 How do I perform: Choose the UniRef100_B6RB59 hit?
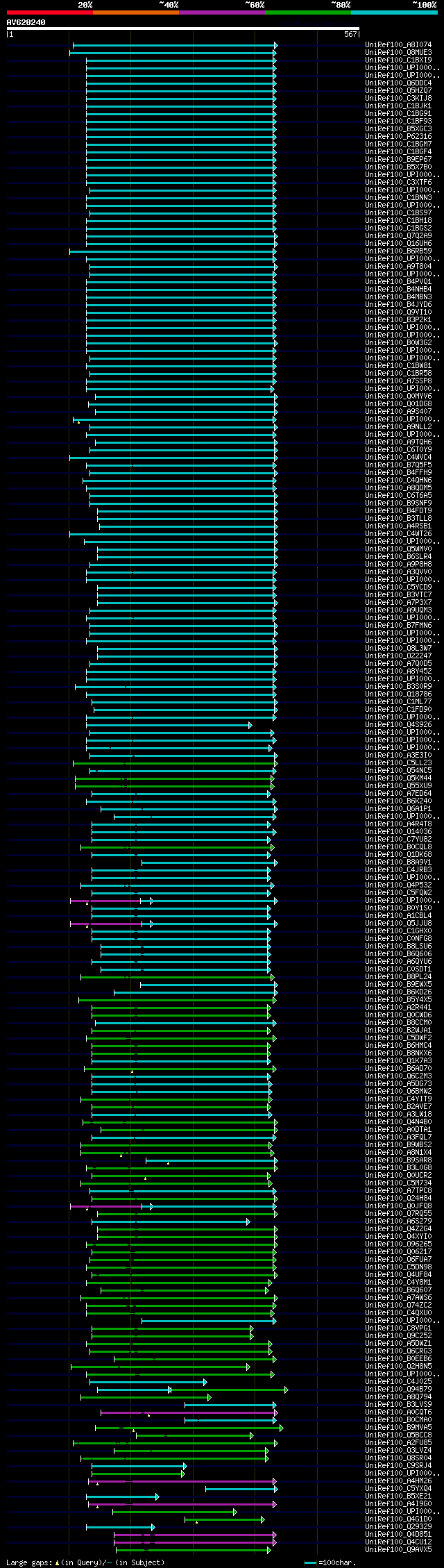(x=398, y=251)
